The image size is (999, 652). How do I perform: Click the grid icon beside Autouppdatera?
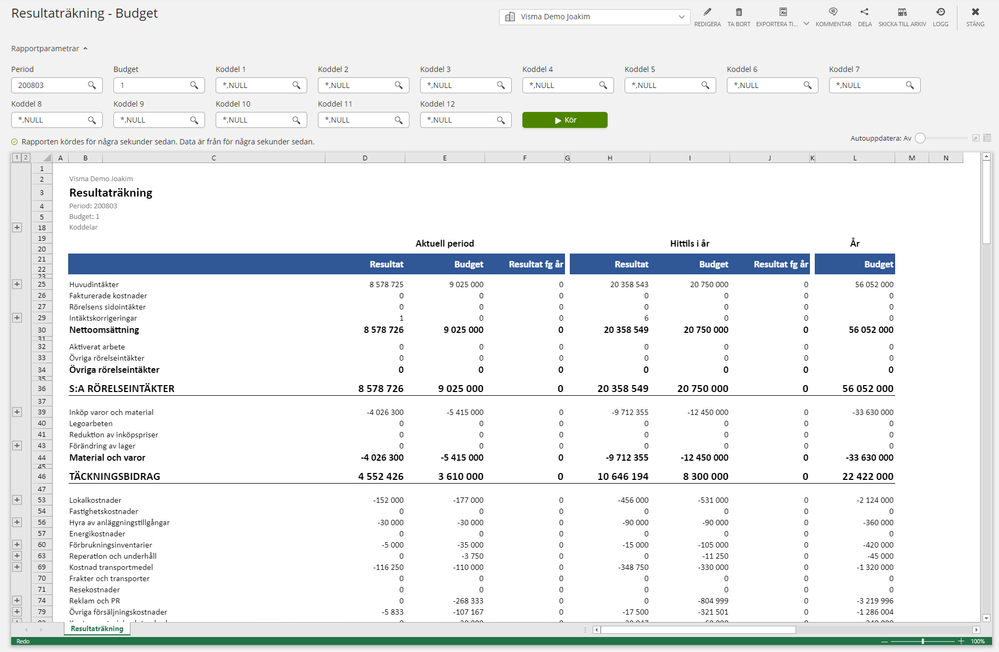pyautogui.click(x=989, y=140)
